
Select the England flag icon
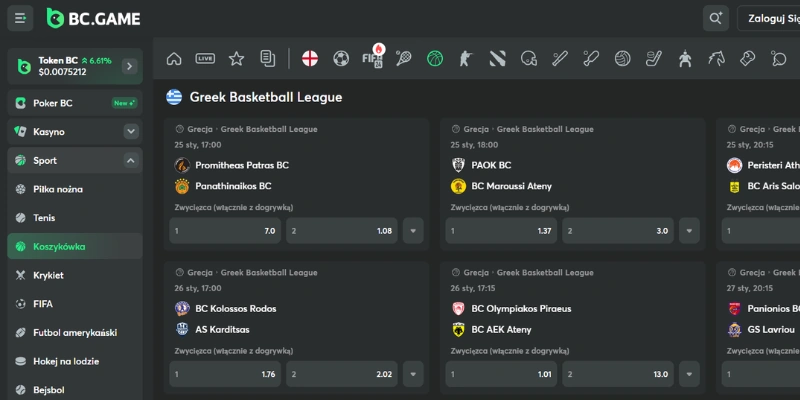coord(310,59)
